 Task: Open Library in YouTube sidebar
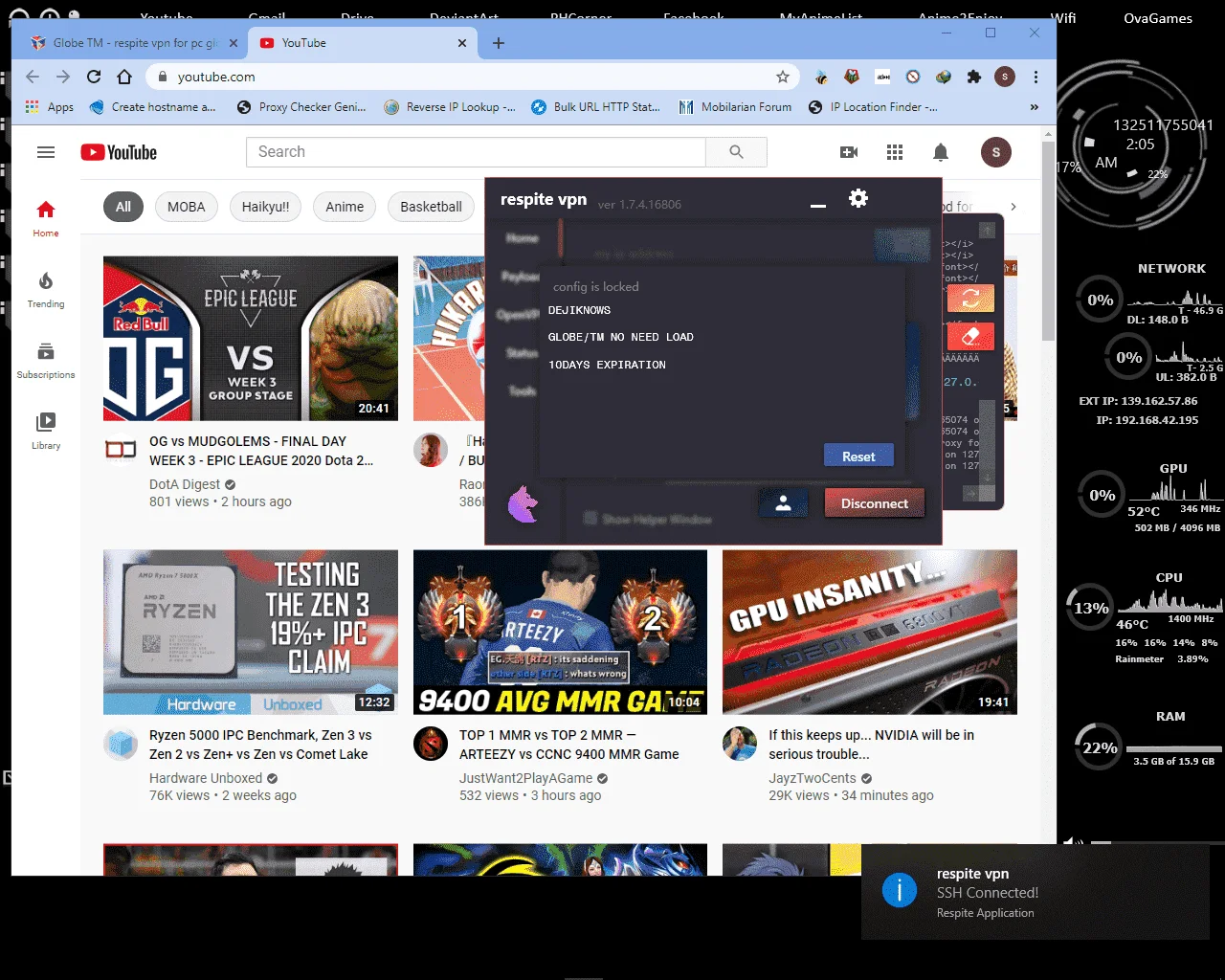(46, 432)
